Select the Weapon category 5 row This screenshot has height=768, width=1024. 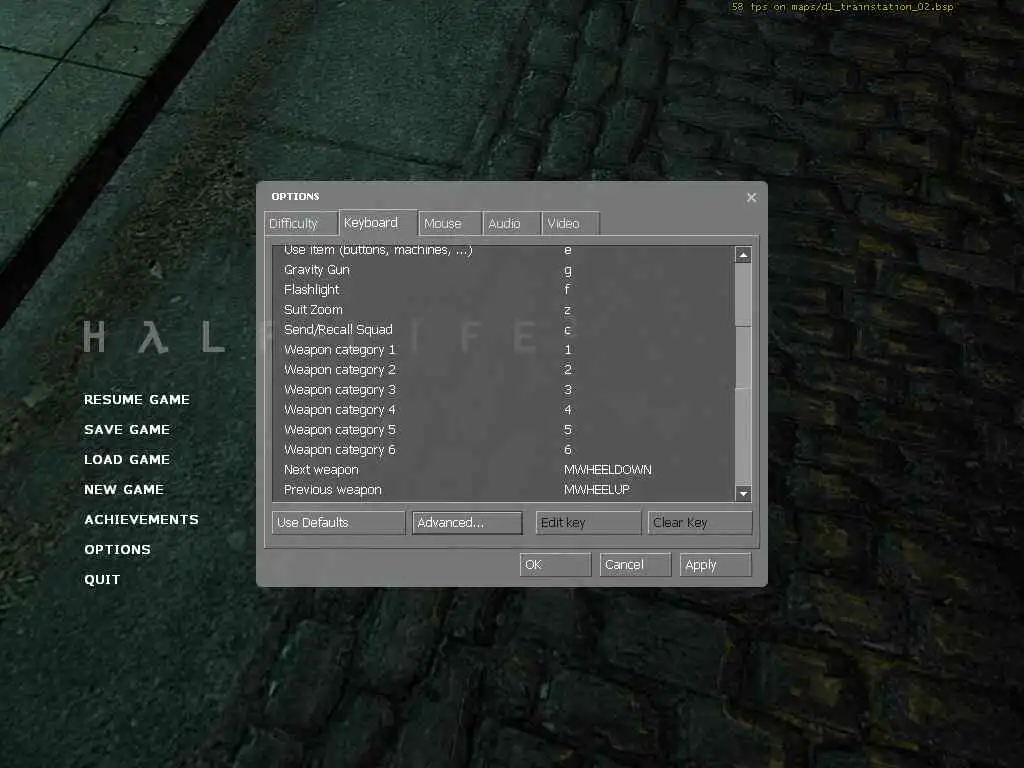coord(504,430)
